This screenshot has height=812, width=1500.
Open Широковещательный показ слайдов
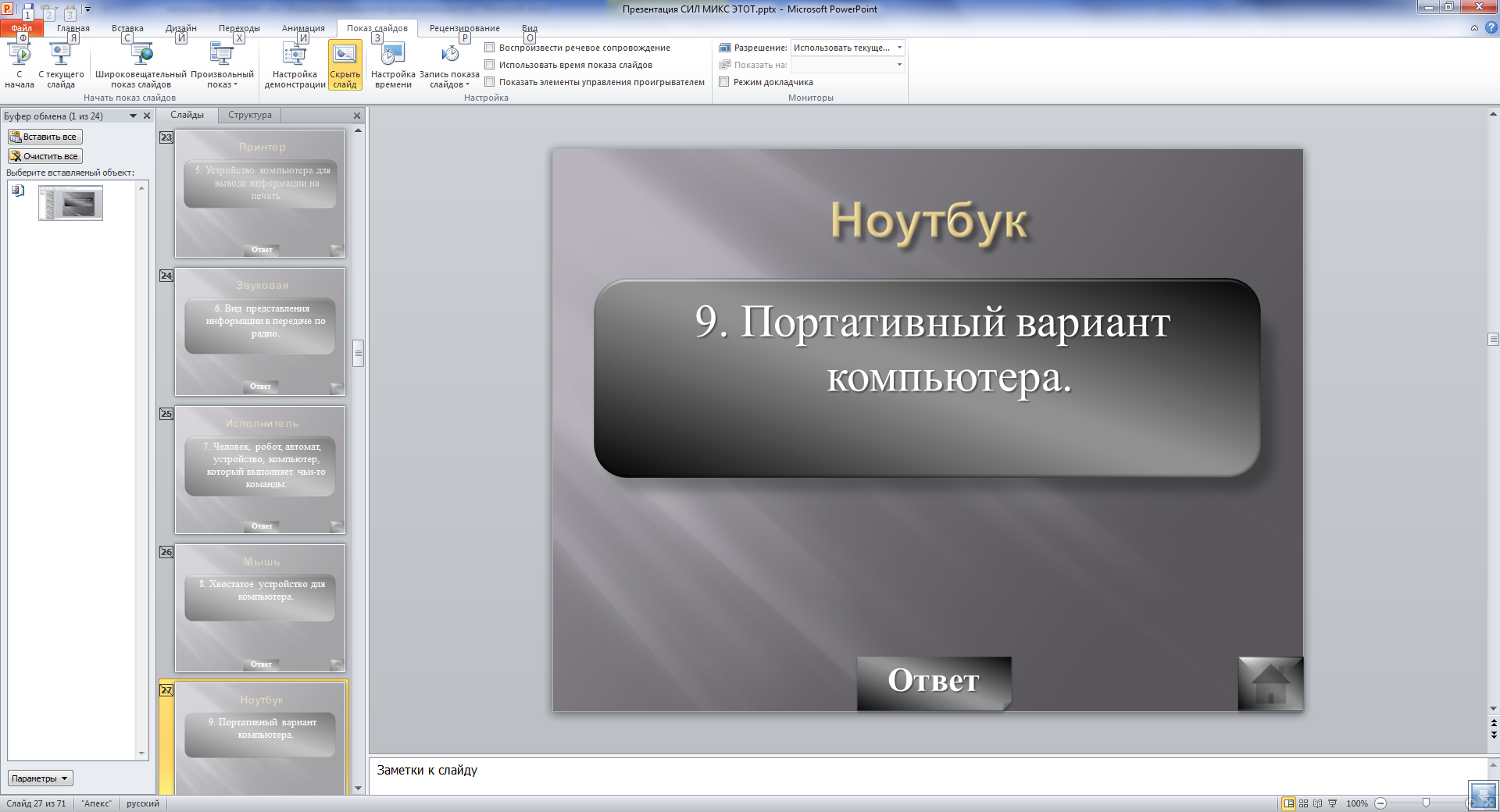pyautogui.click(x=141, y=66)
